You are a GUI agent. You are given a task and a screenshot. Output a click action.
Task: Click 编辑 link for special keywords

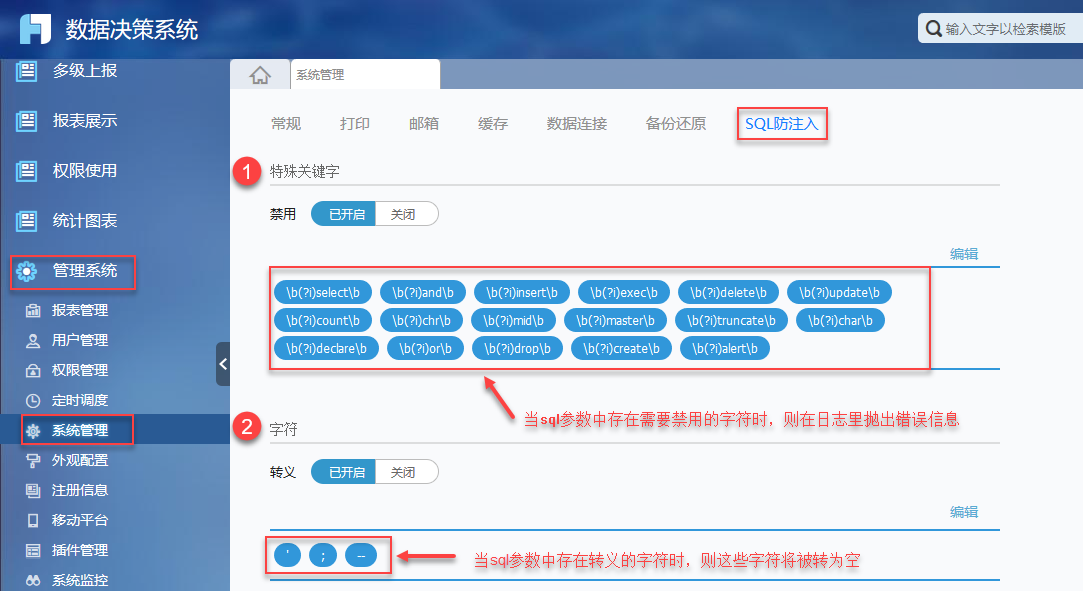click(964, 254)
